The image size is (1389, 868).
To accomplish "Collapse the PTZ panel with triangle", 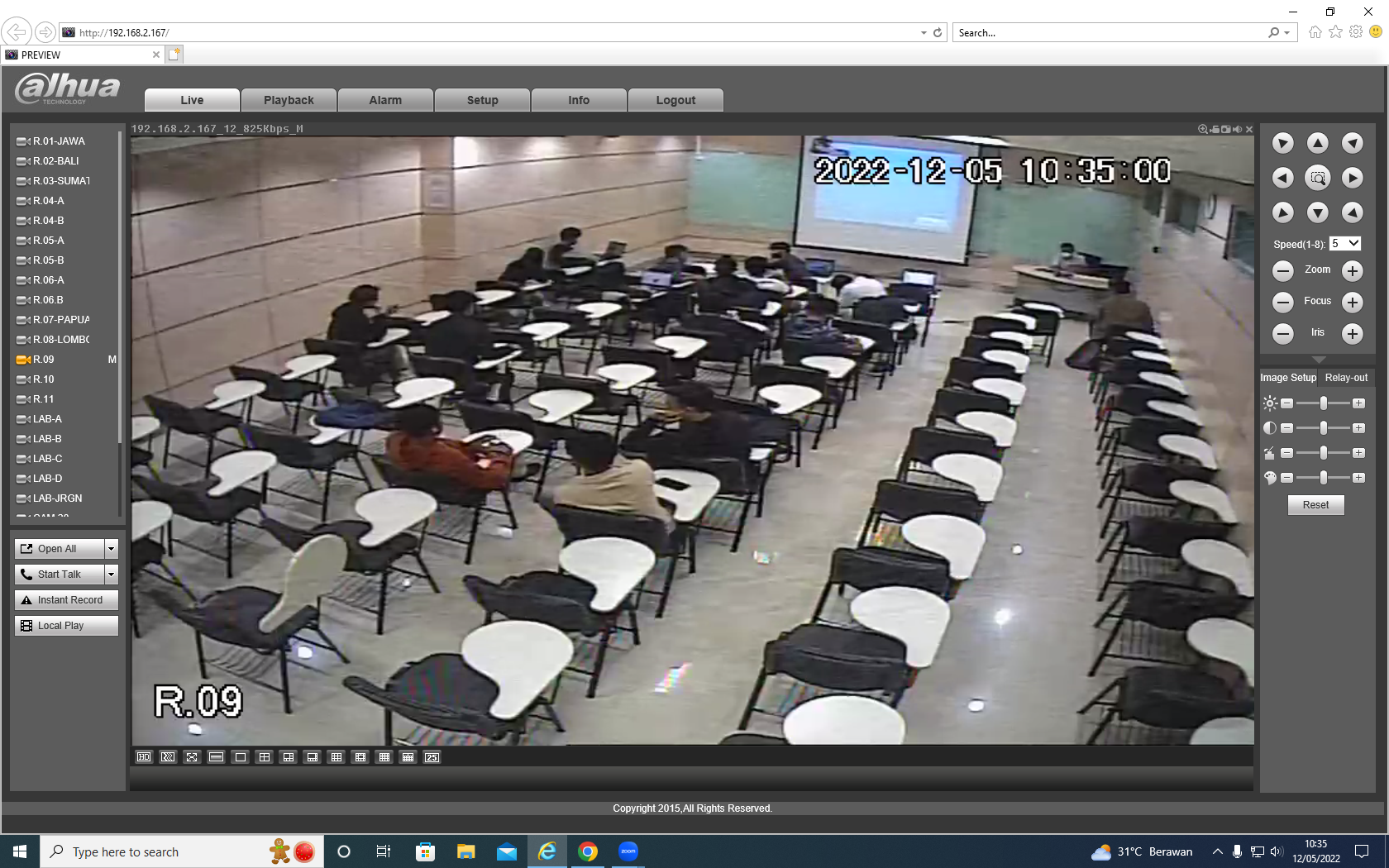I will tap(1319, 360).
